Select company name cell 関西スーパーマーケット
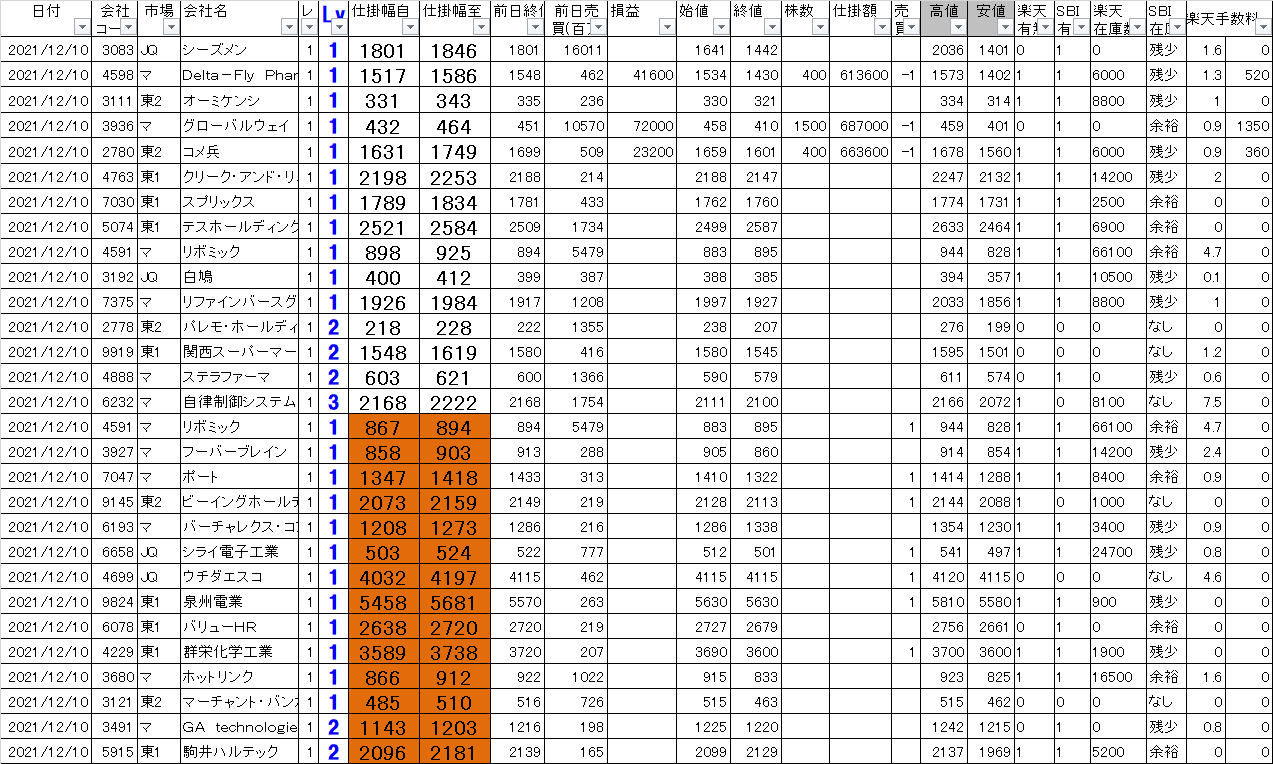The height and width of the screenshot is (764, 1273). pos(239,351)
